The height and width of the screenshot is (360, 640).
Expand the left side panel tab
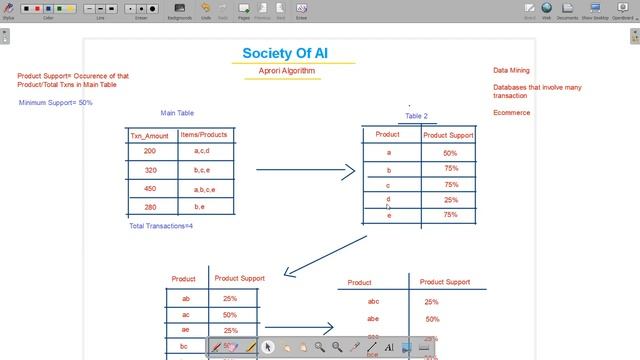click(x=5, y=36)
